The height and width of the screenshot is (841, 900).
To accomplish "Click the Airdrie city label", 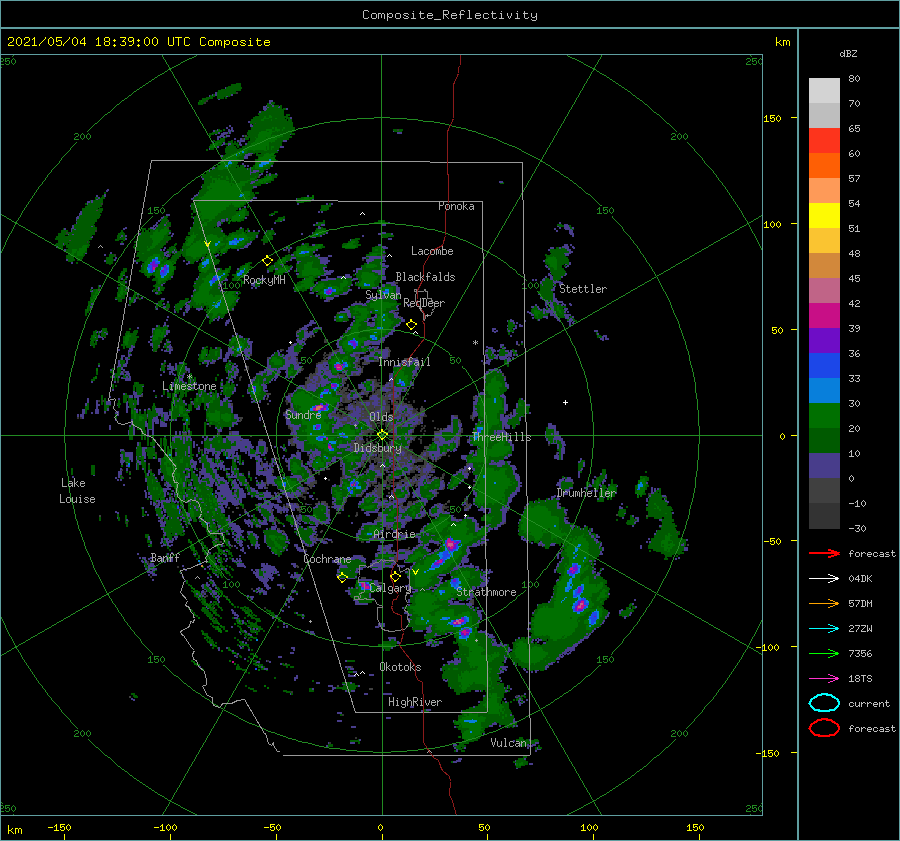I will (394, 534).
